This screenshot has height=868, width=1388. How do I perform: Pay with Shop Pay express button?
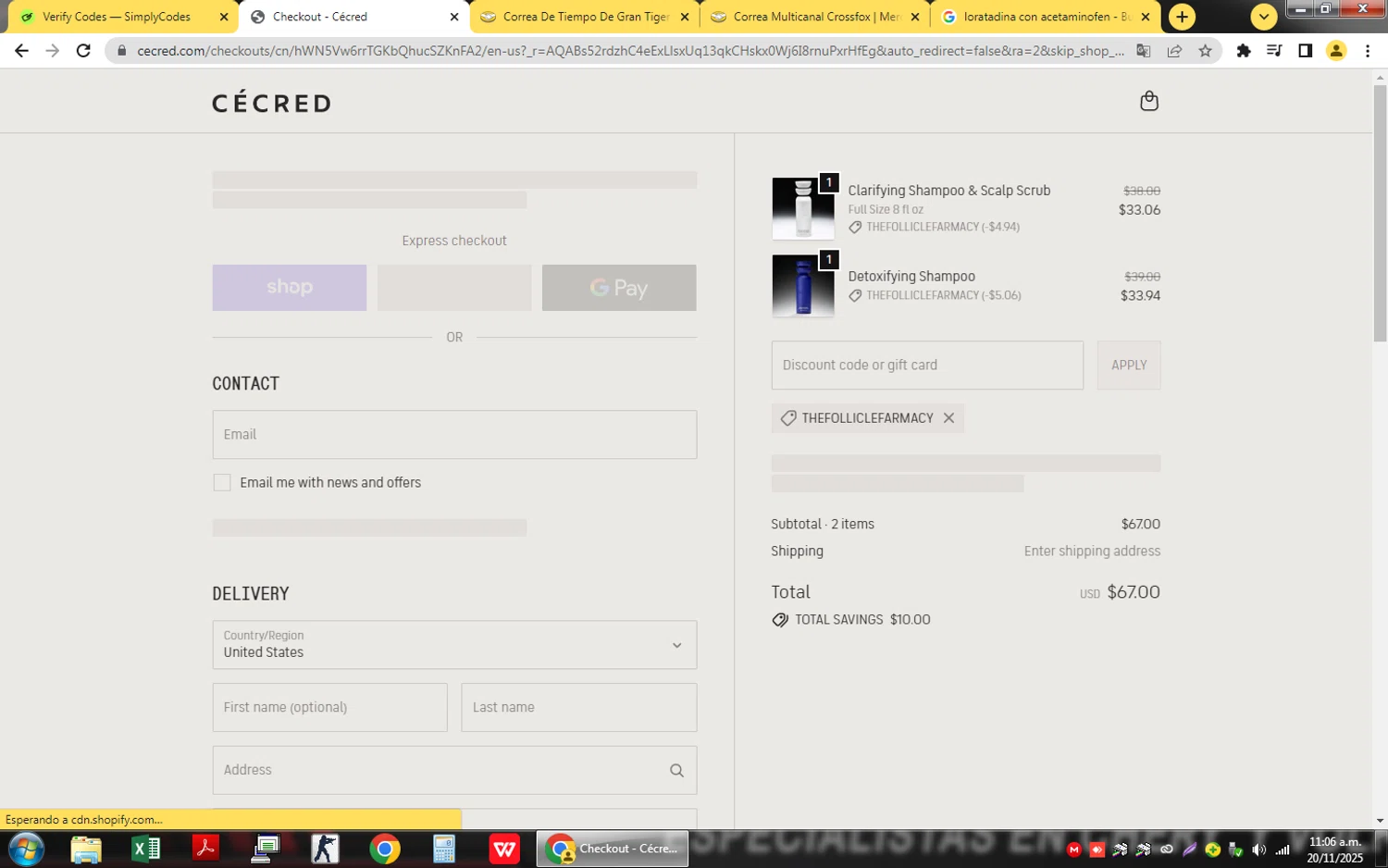[290, 288]
